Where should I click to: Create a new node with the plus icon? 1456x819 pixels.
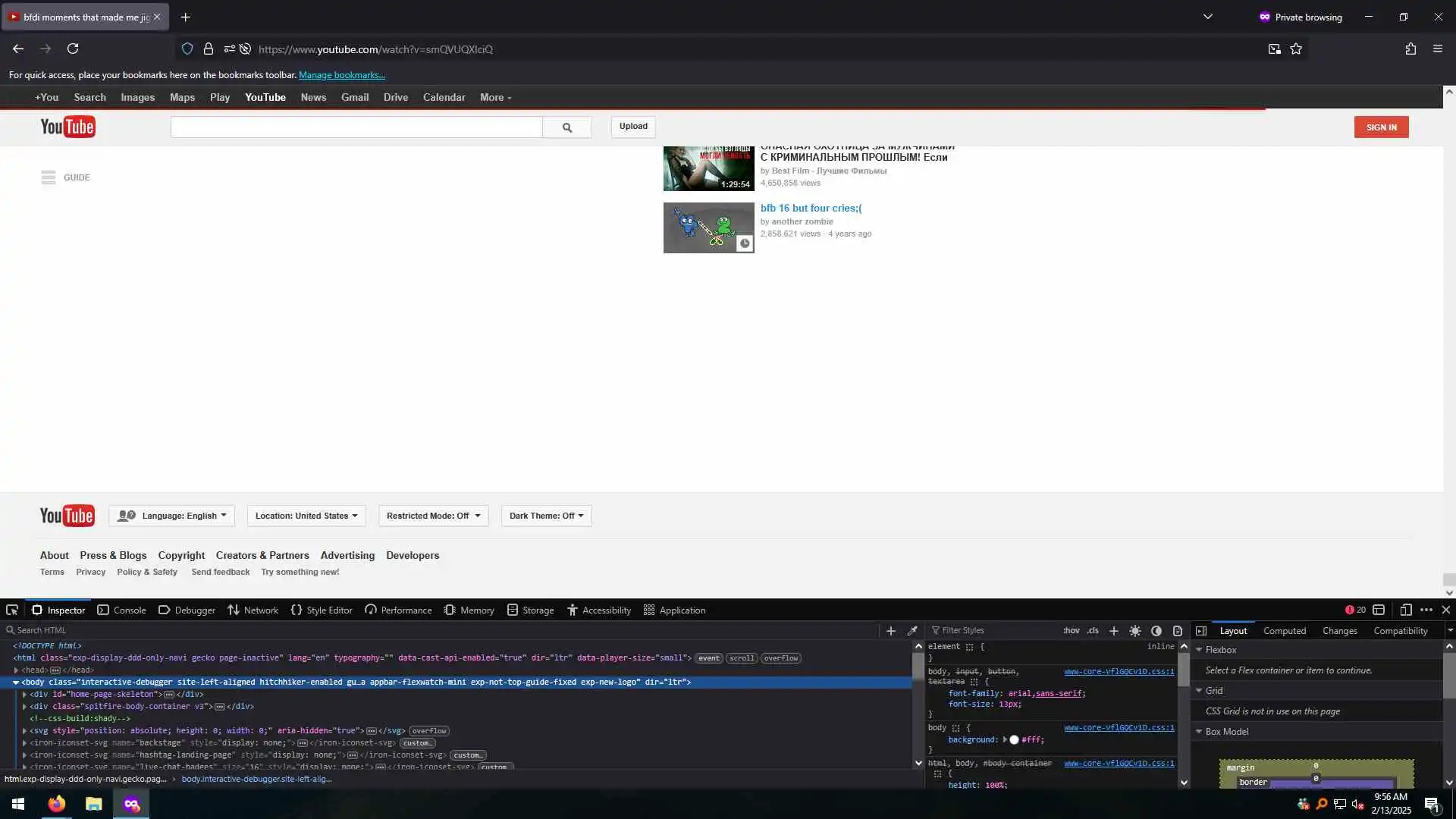tap(891, 630)
